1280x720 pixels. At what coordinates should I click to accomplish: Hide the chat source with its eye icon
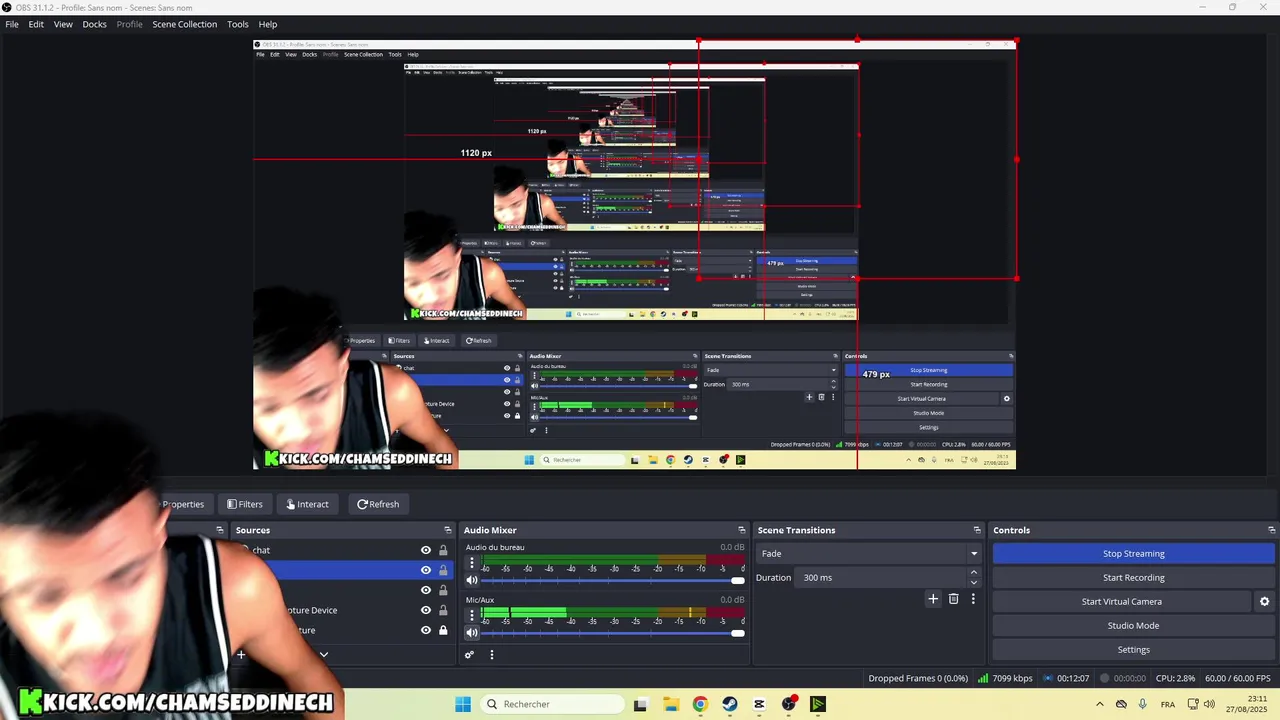tap(426, 550)
